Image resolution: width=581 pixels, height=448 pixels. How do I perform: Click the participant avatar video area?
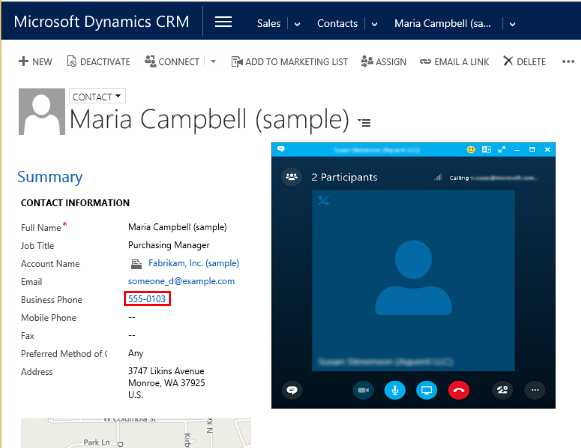pyautogui.click(x=413, y=280)
